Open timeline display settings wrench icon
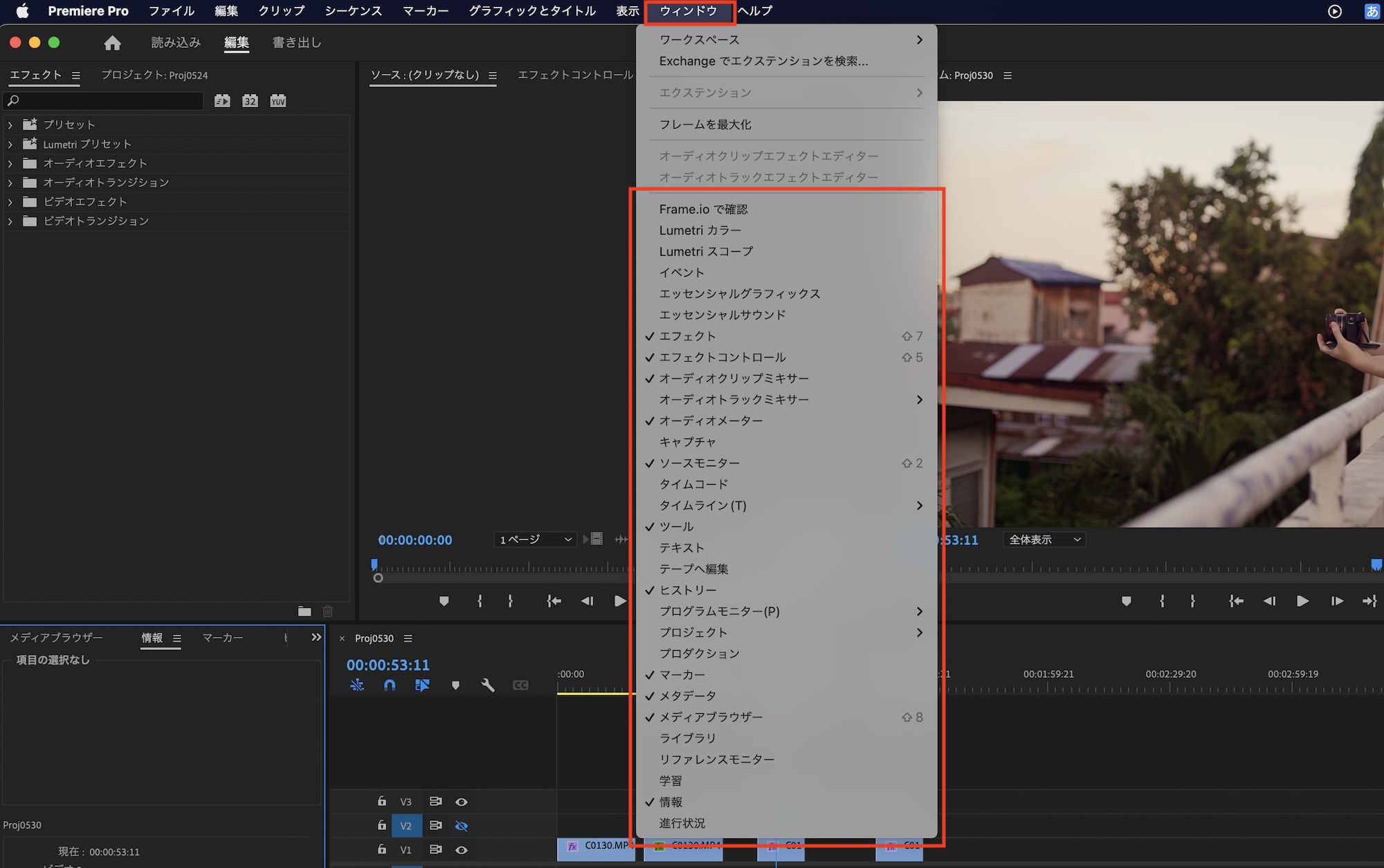The width and height of the screenshot is (1384, 868). click(488, 685)
